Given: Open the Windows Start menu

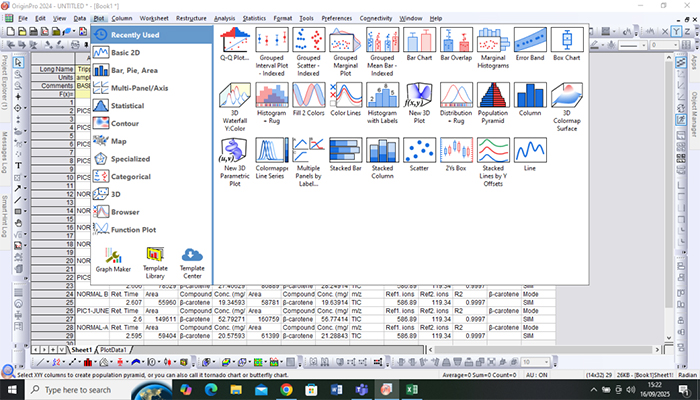Looking at the screenshot, I should 12,390.
